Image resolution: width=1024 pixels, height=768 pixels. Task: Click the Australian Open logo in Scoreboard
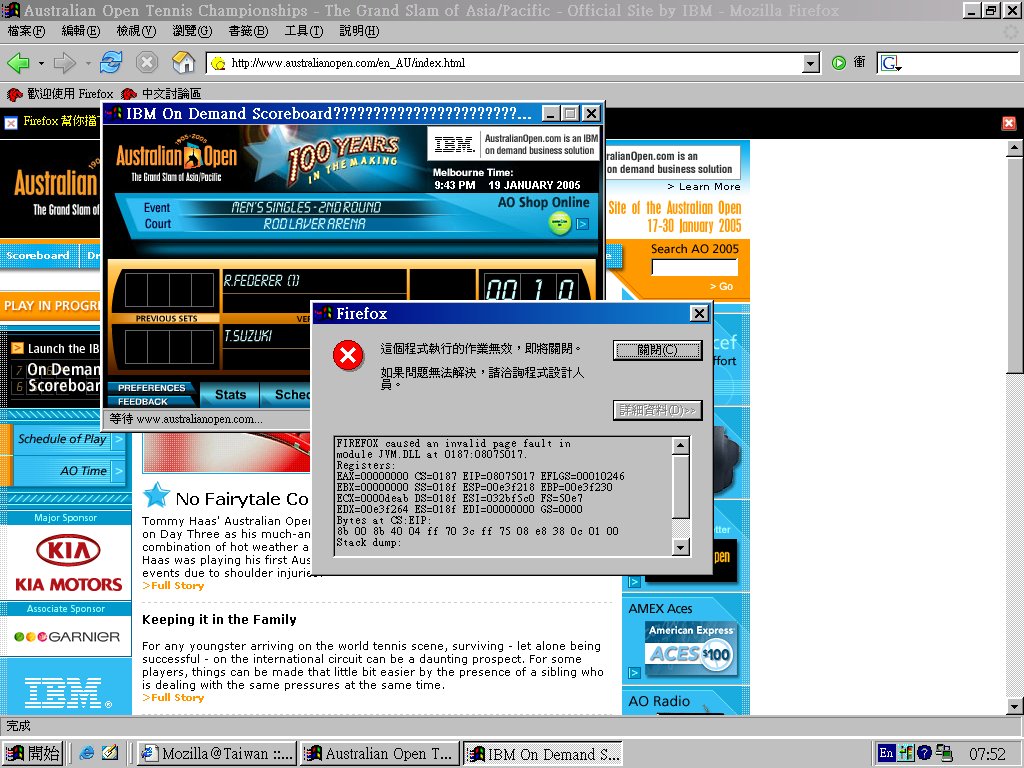click(x=176, y=158)
